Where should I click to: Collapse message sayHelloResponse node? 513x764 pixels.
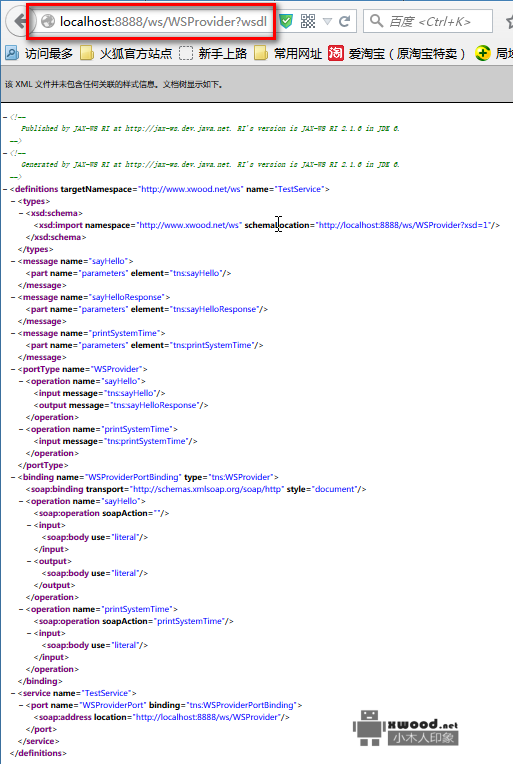pyautogui.click(x=13, y=297)
